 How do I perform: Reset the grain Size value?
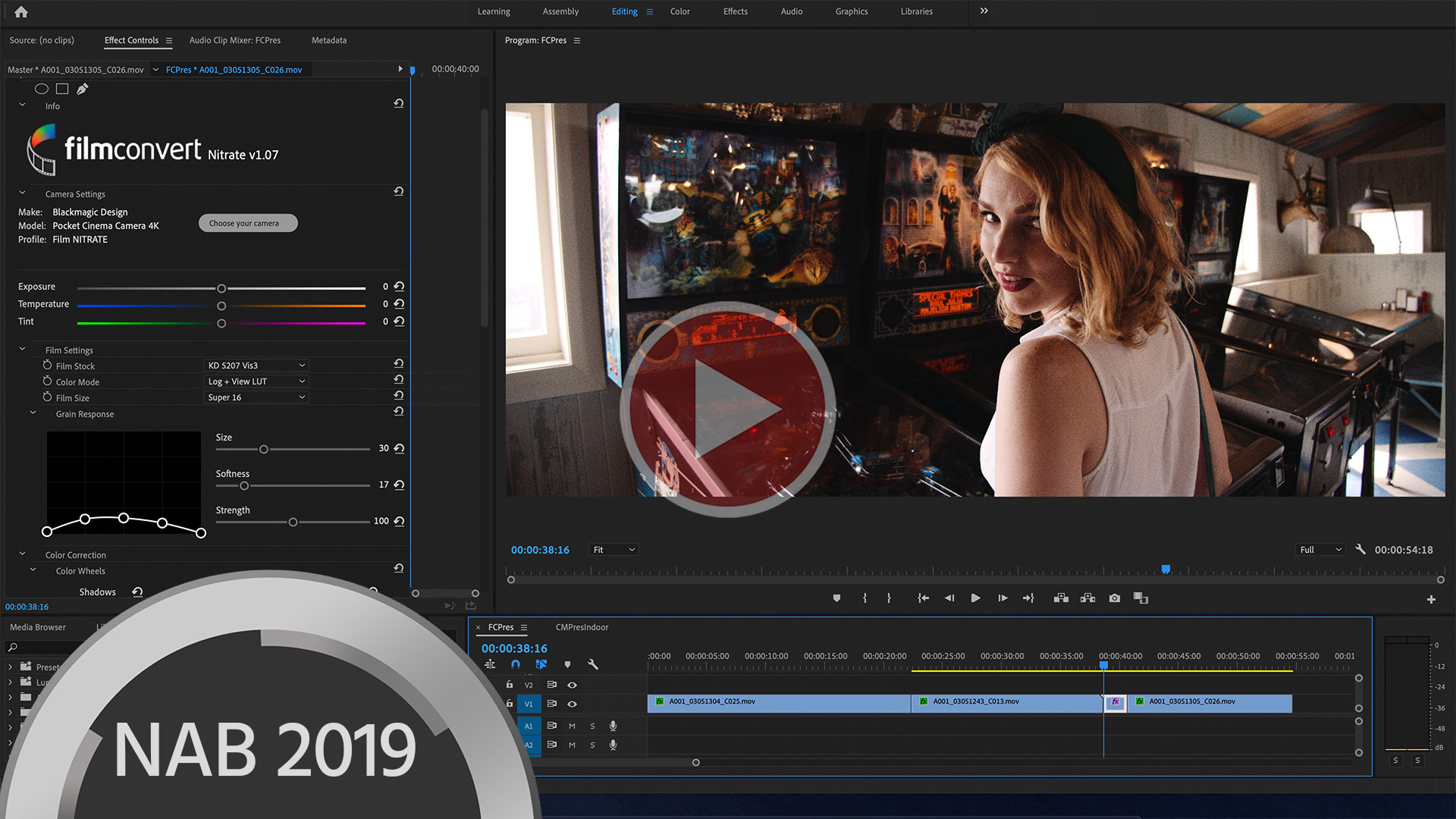[x=399, y=448]
